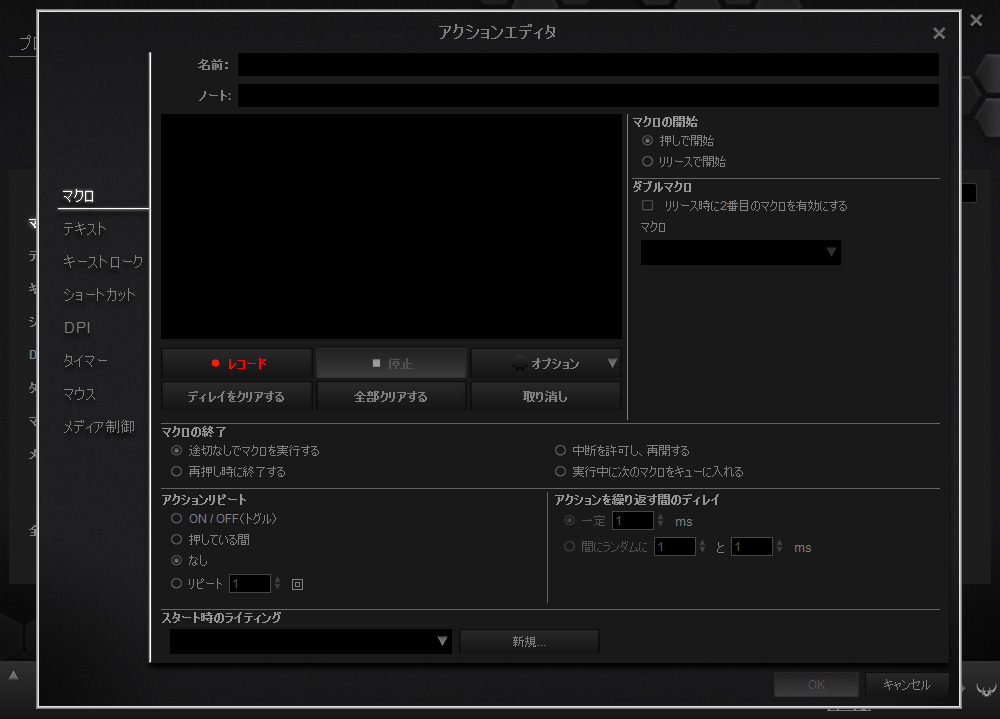Select 実行中に次のマクロをキューに入れる option
This screenshot has height=719, width=1000.
561,471
